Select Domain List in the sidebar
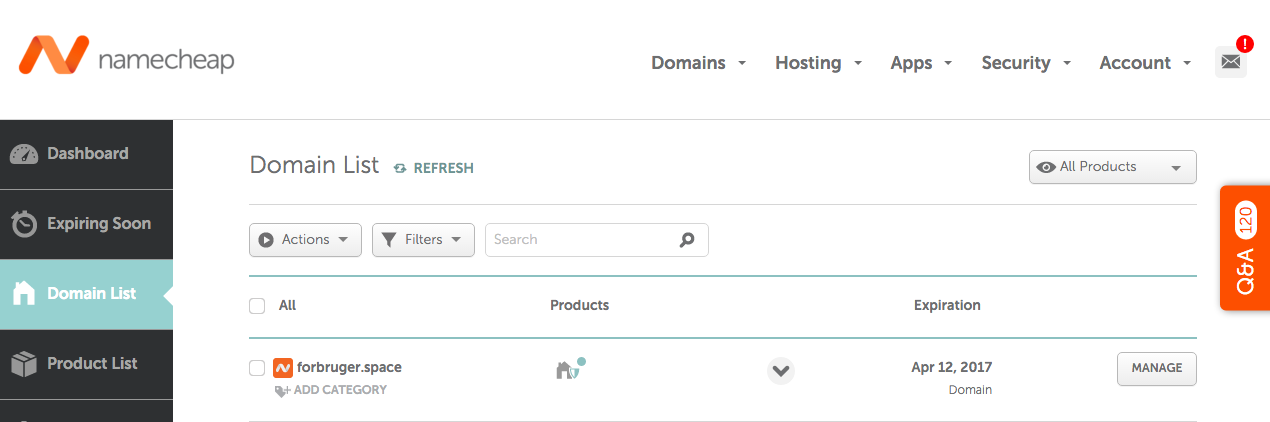This screenshot has width=1270, height=422. coord(86,294)
